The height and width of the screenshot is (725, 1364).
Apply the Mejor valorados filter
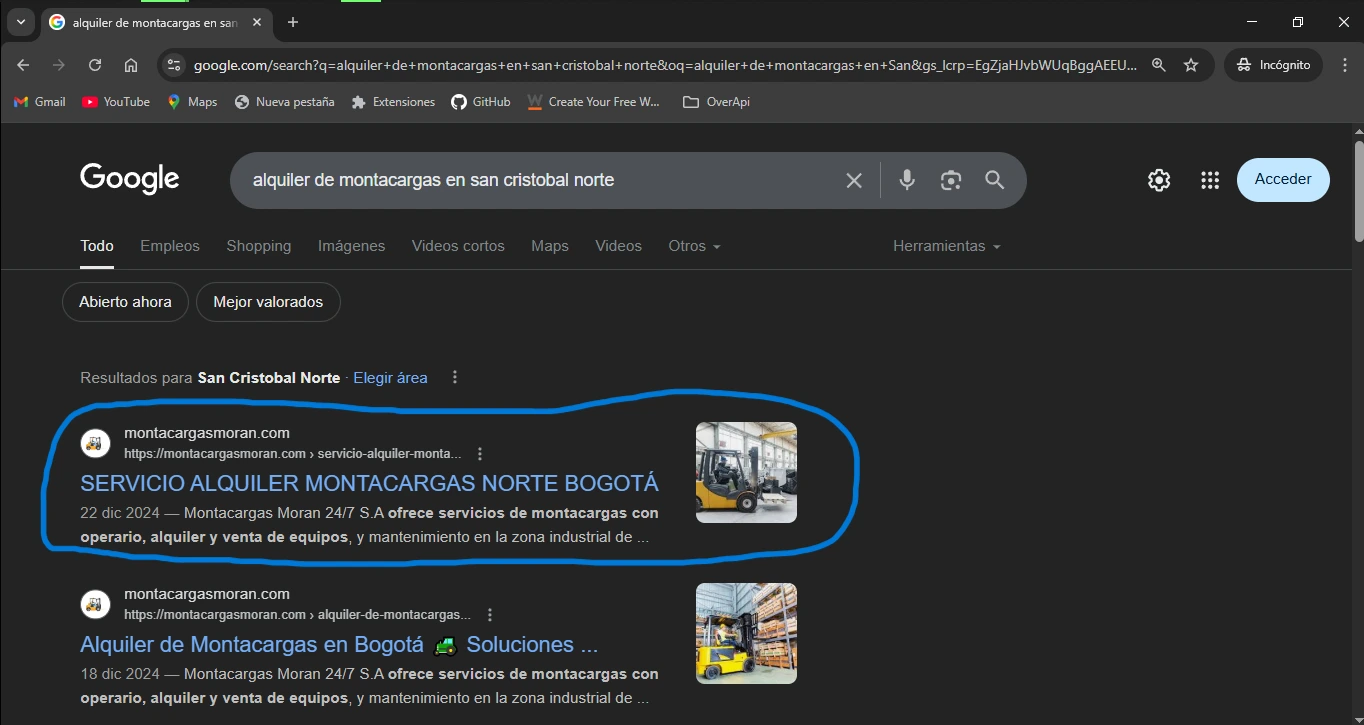pos(268,302)
